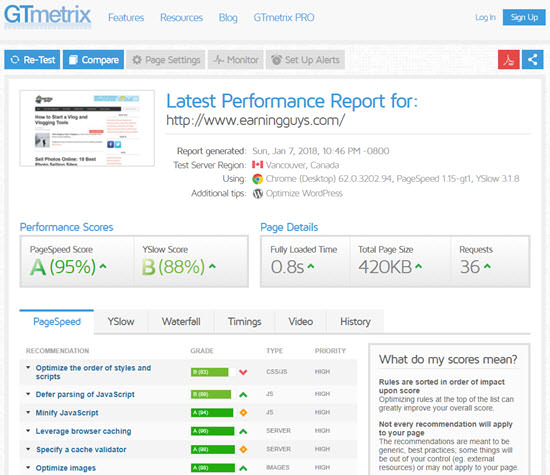Click the Leverage browser caching link
The image size is (550, 475).
(x=83, y=431)
